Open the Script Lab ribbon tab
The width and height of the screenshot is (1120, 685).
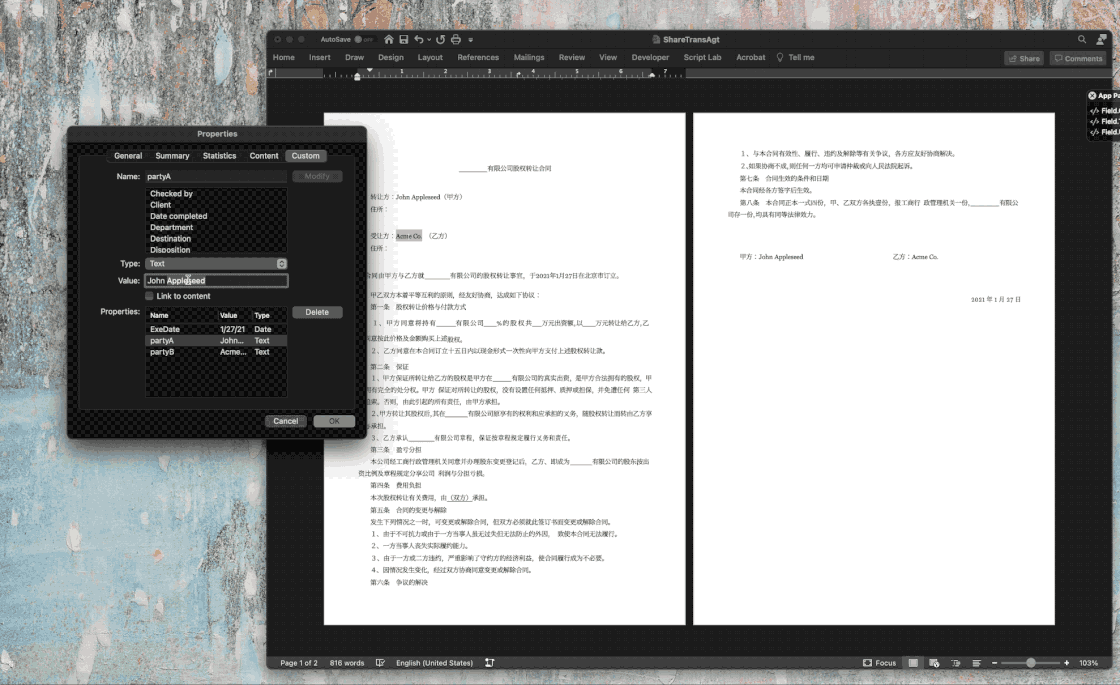pyautogui.click(x=702, y=57)
